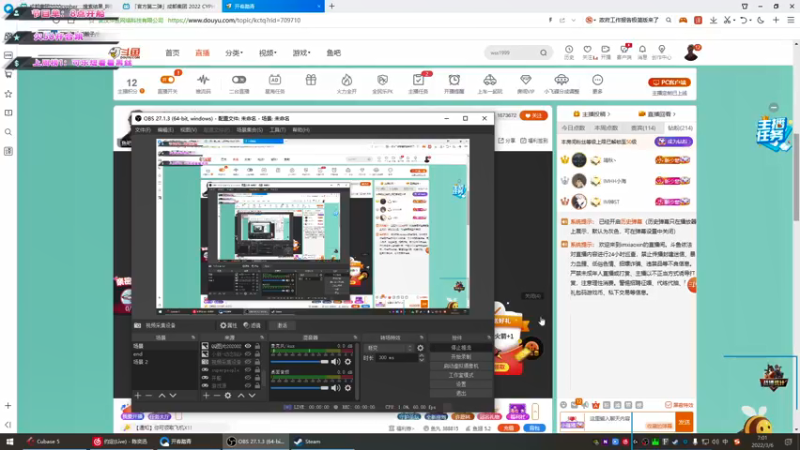Mute the desktop audio speaker icon
Viewport: 800px width, 450px height.
pos(335,388)
